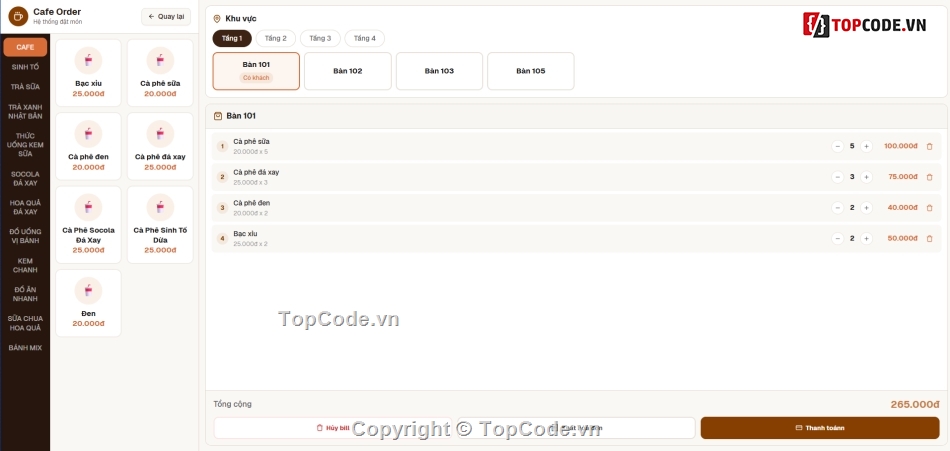950x451 pixels.
Task: Click row number 4 badge for Bạc xỉu
Action: click(x=222, y=238)
